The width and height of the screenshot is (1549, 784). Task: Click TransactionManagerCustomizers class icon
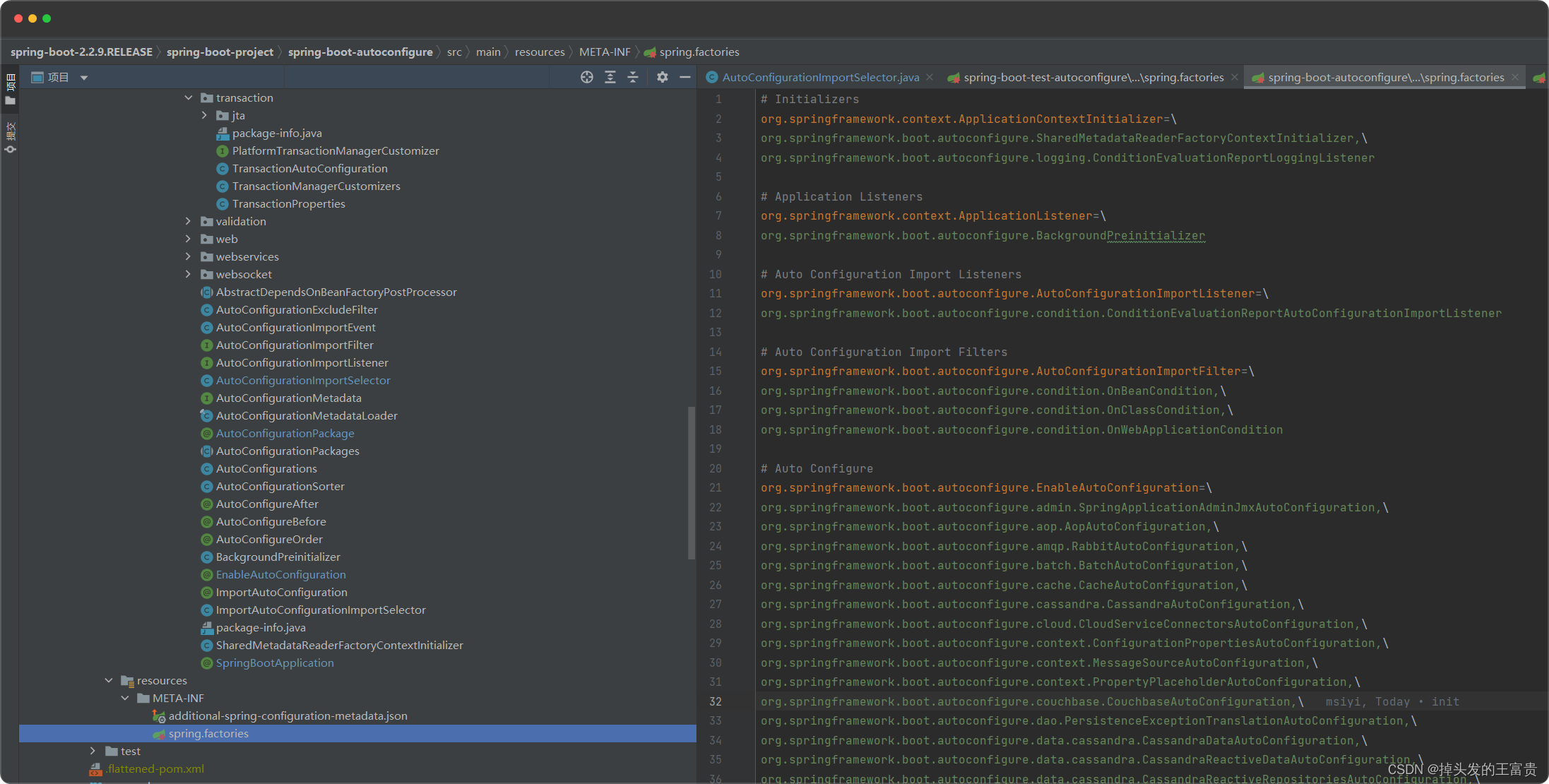(x=222, y=186)
